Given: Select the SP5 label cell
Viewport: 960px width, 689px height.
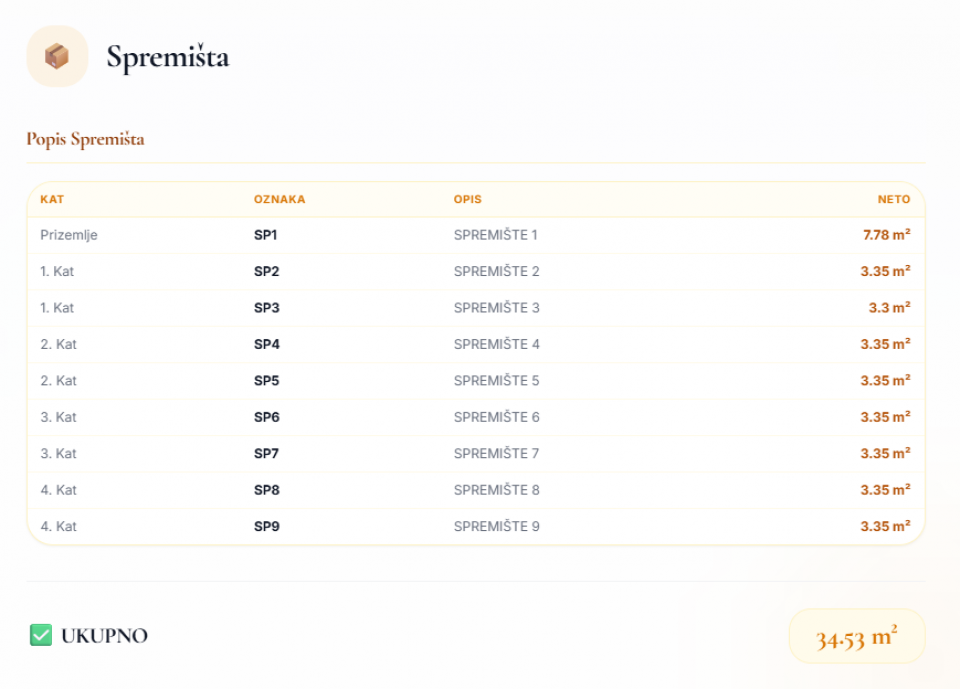Looking at the screenshot, I should click(x=266, y=381).
